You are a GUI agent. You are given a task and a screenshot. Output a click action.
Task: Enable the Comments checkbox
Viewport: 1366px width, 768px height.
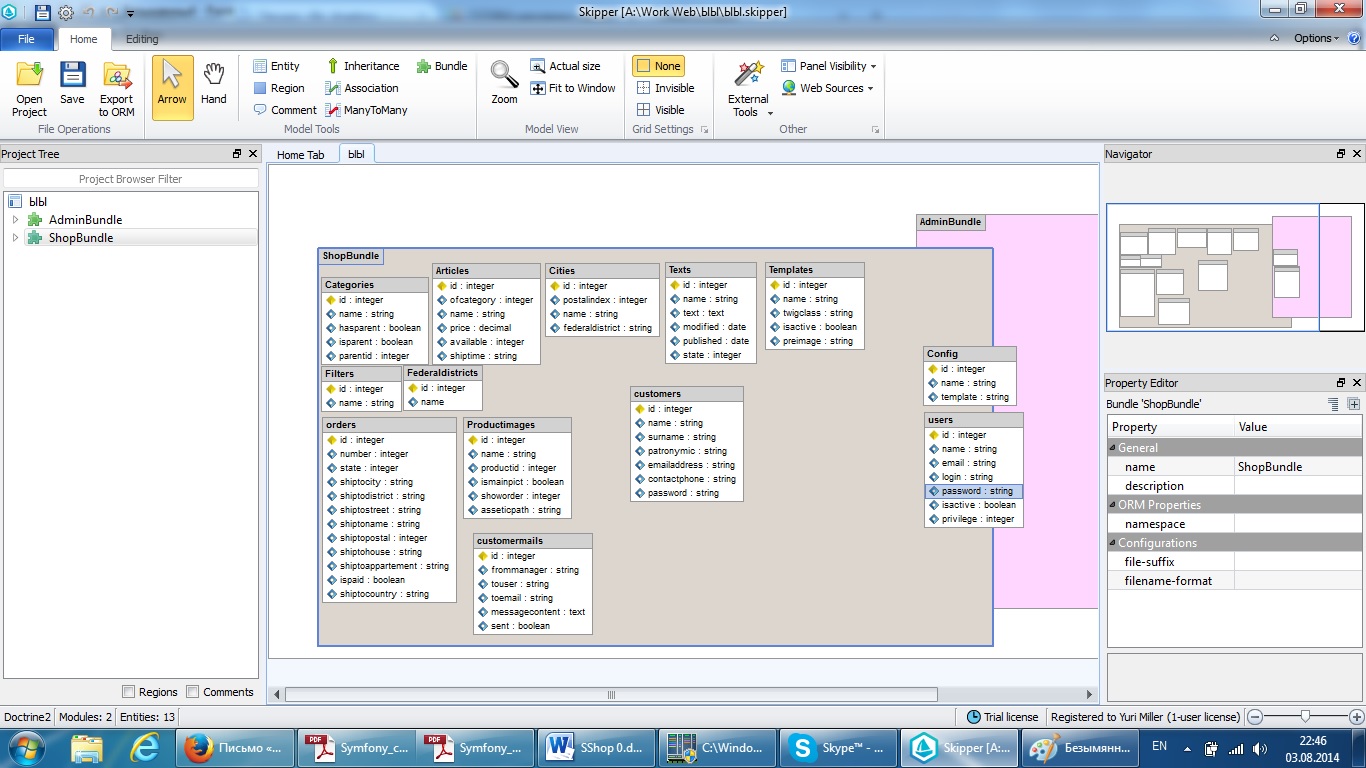pos(194,692)
